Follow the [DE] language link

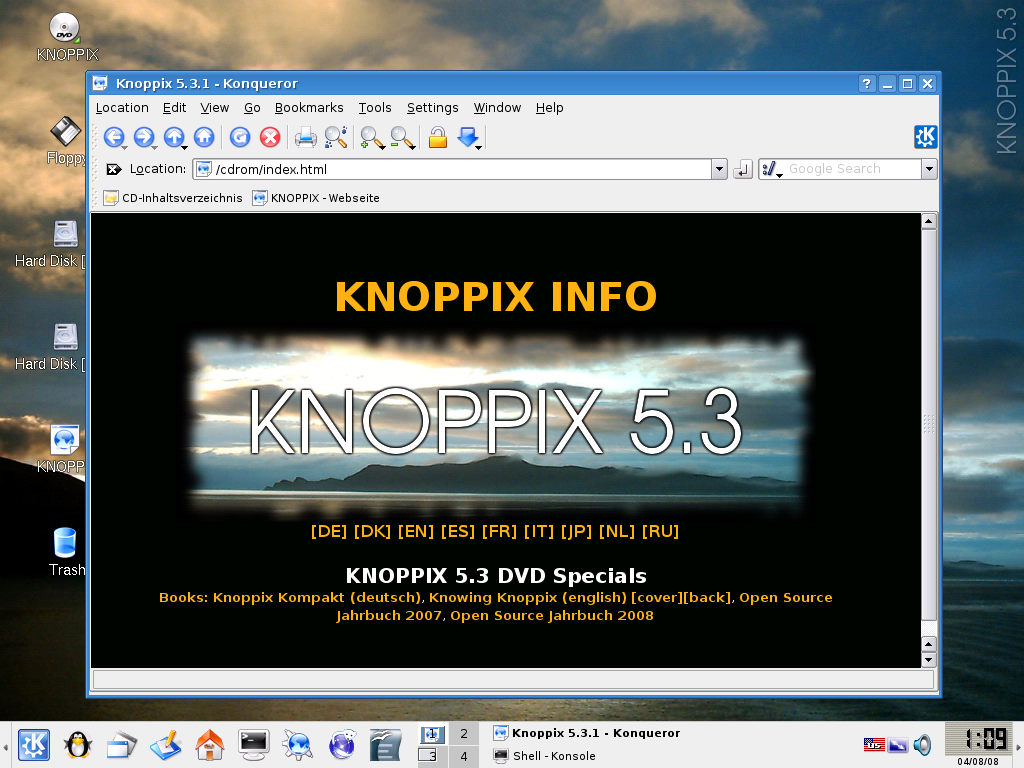tap(328, 532)
